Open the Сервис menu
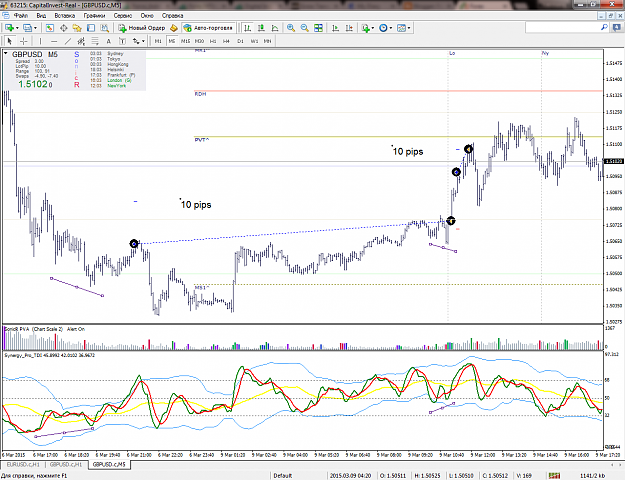625x480 pixels. pyautogui.click(x=123, y=16)
